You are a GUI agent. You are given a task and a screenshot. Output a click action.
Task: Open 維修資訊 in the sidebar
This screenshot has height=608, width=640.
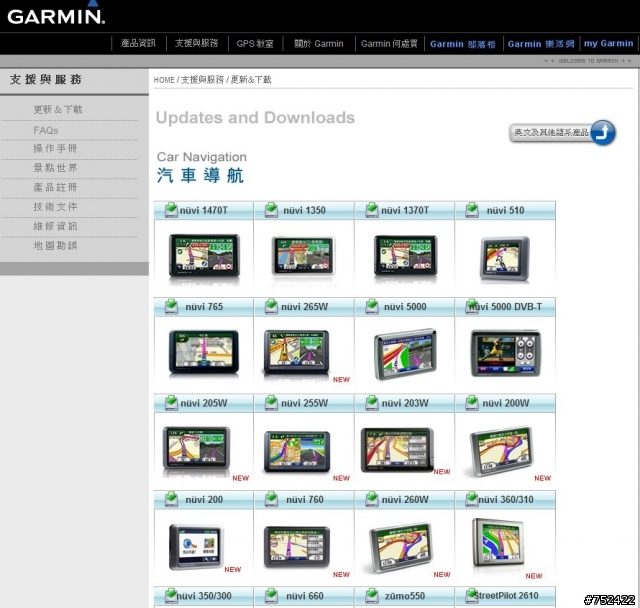55,226
